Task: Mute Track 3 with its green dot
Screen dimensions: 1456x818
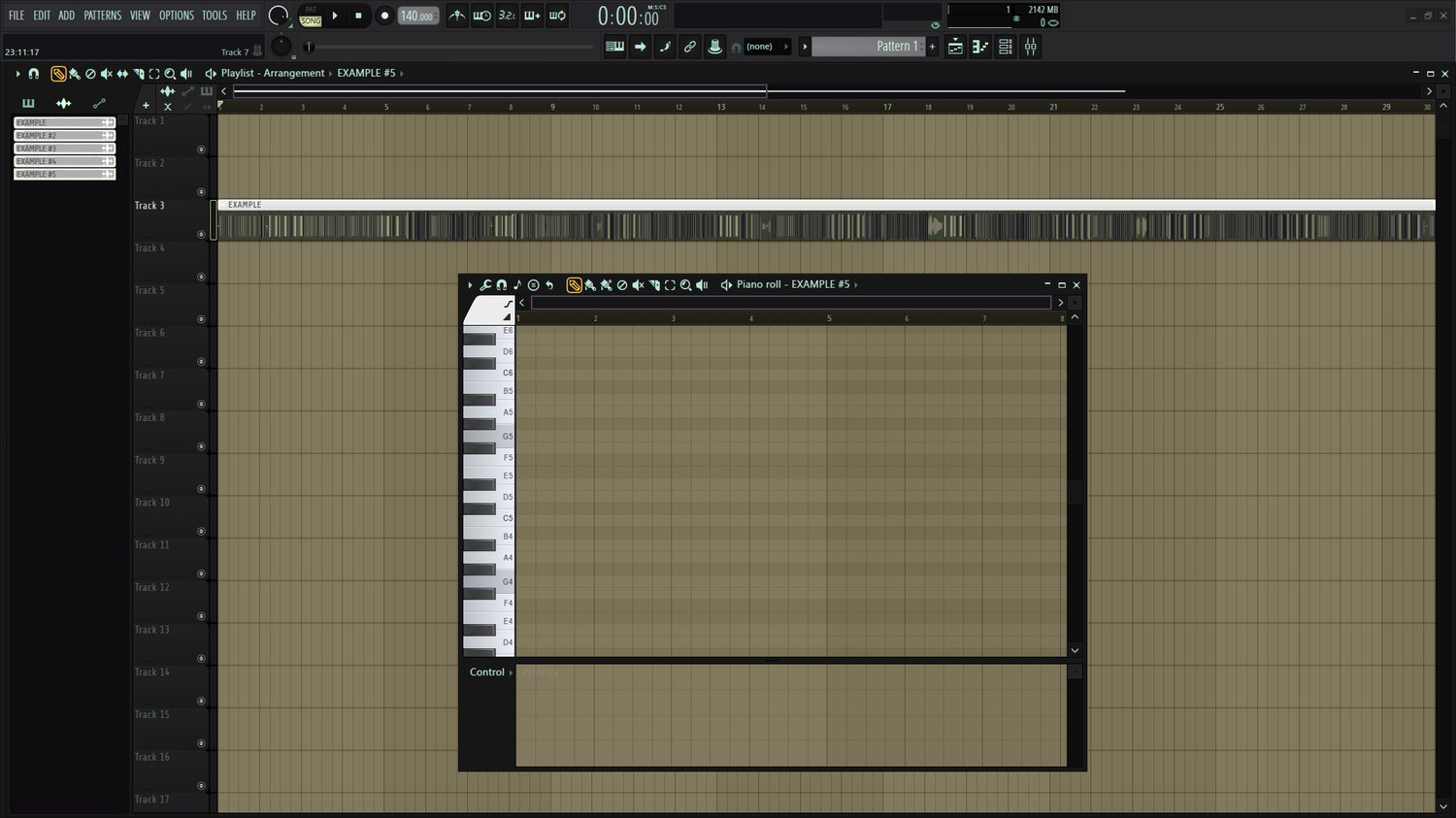Action: [x=201, y=235]
